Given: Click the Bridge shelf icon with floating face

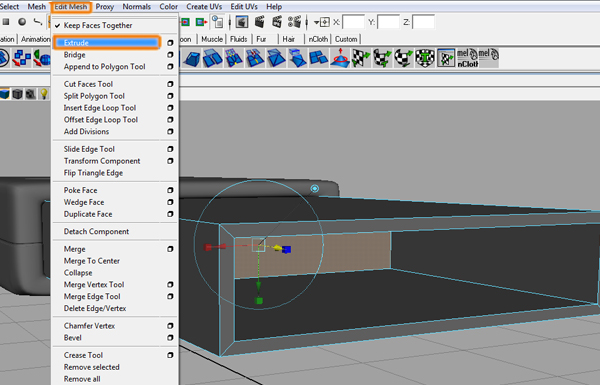Looking at the screenshot, I should (212, 59).
